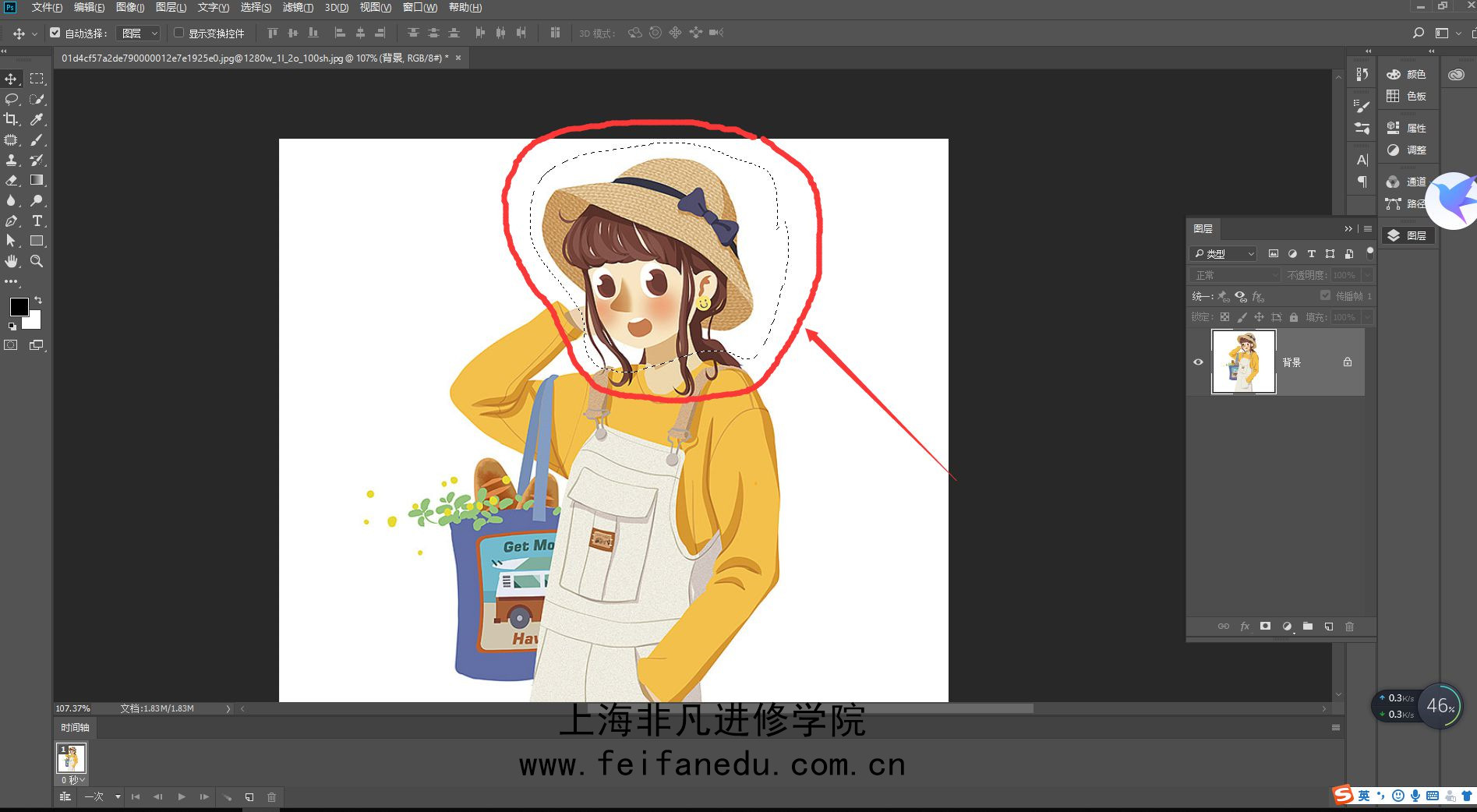
Task: Open the workspace switcher dropdown
Action: 1447,33
